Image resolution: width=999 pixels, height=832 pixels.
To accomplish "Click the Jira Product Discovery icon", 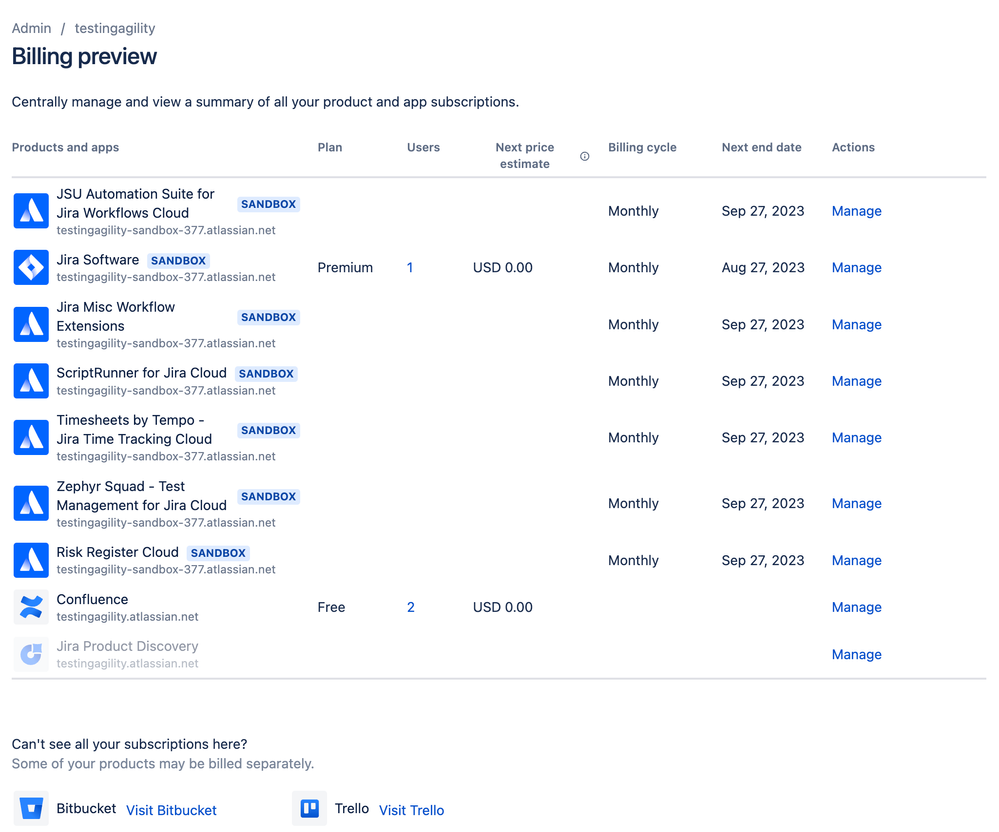I will (x=31, y=654).
